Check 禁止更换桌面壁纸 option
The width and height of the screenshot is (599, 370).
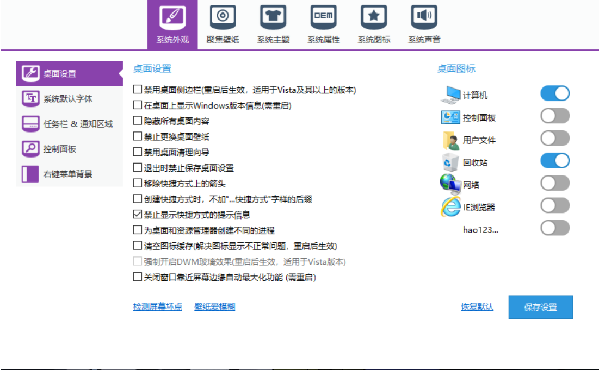tap(137, 136)
